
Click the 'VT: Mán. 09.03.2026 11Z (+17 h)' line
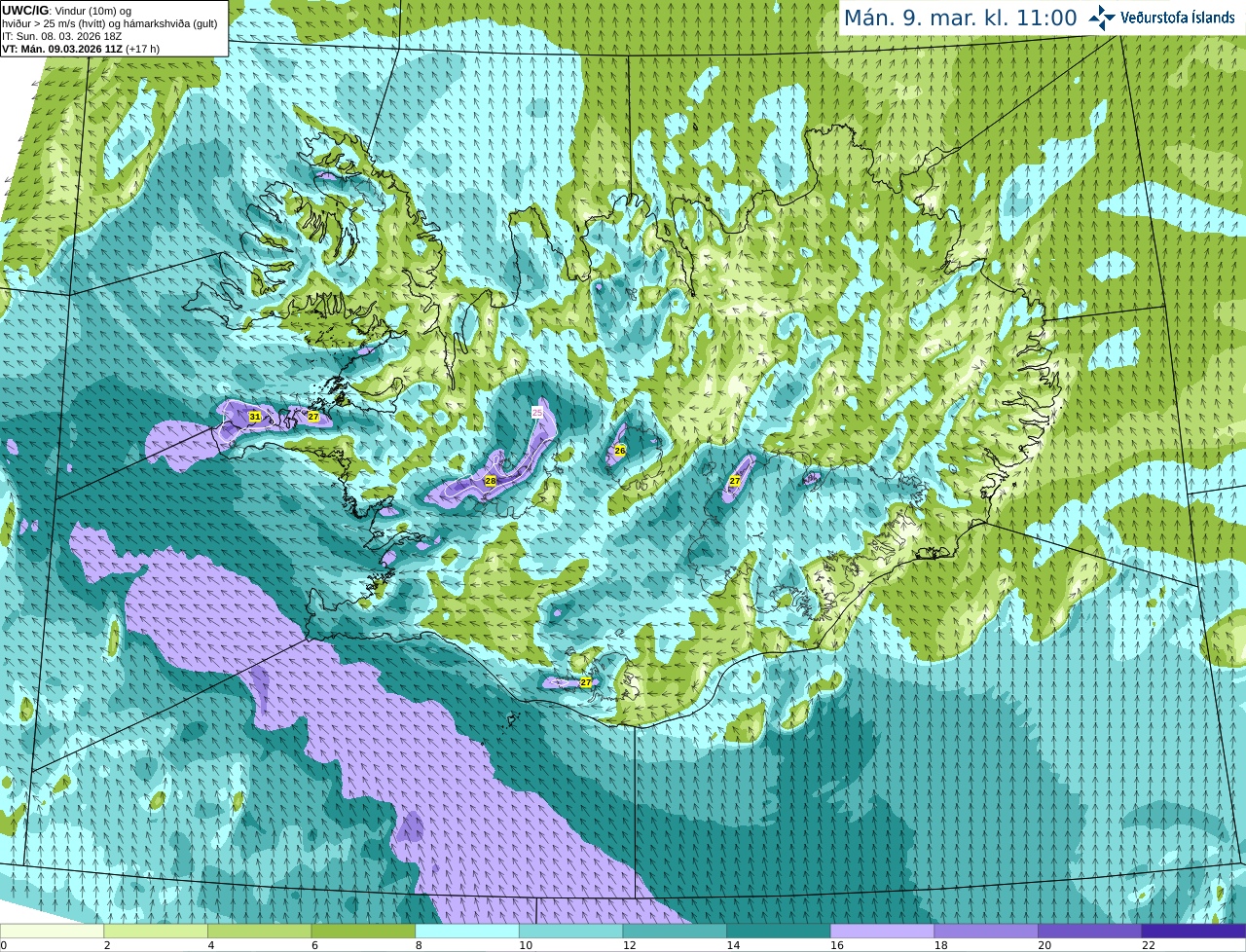coord(81,49)
